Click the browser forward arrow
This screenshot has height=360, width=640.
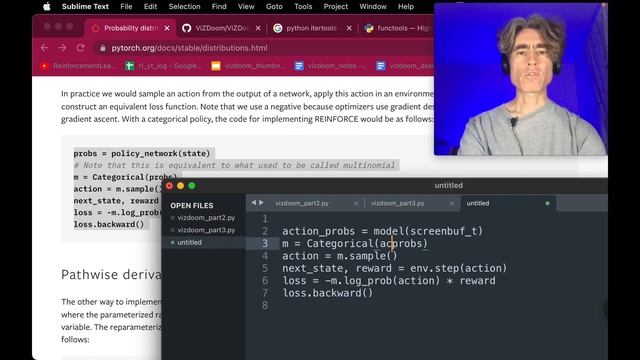(62, 48)
